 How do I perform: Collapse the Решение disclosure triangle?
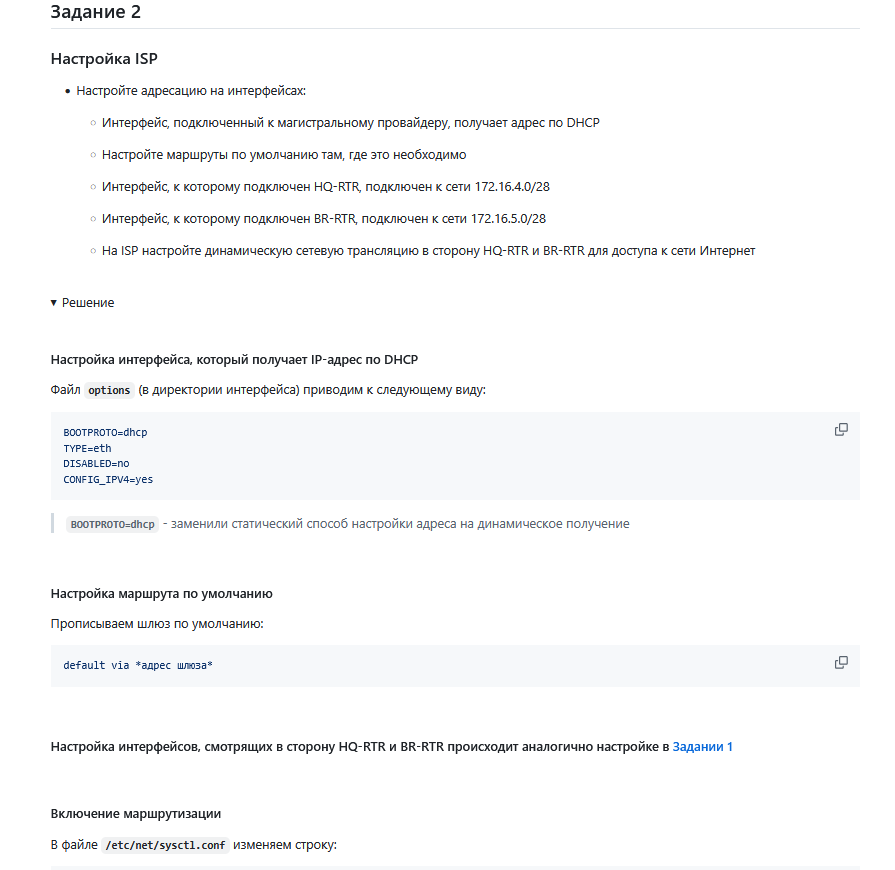click(54, 303)
